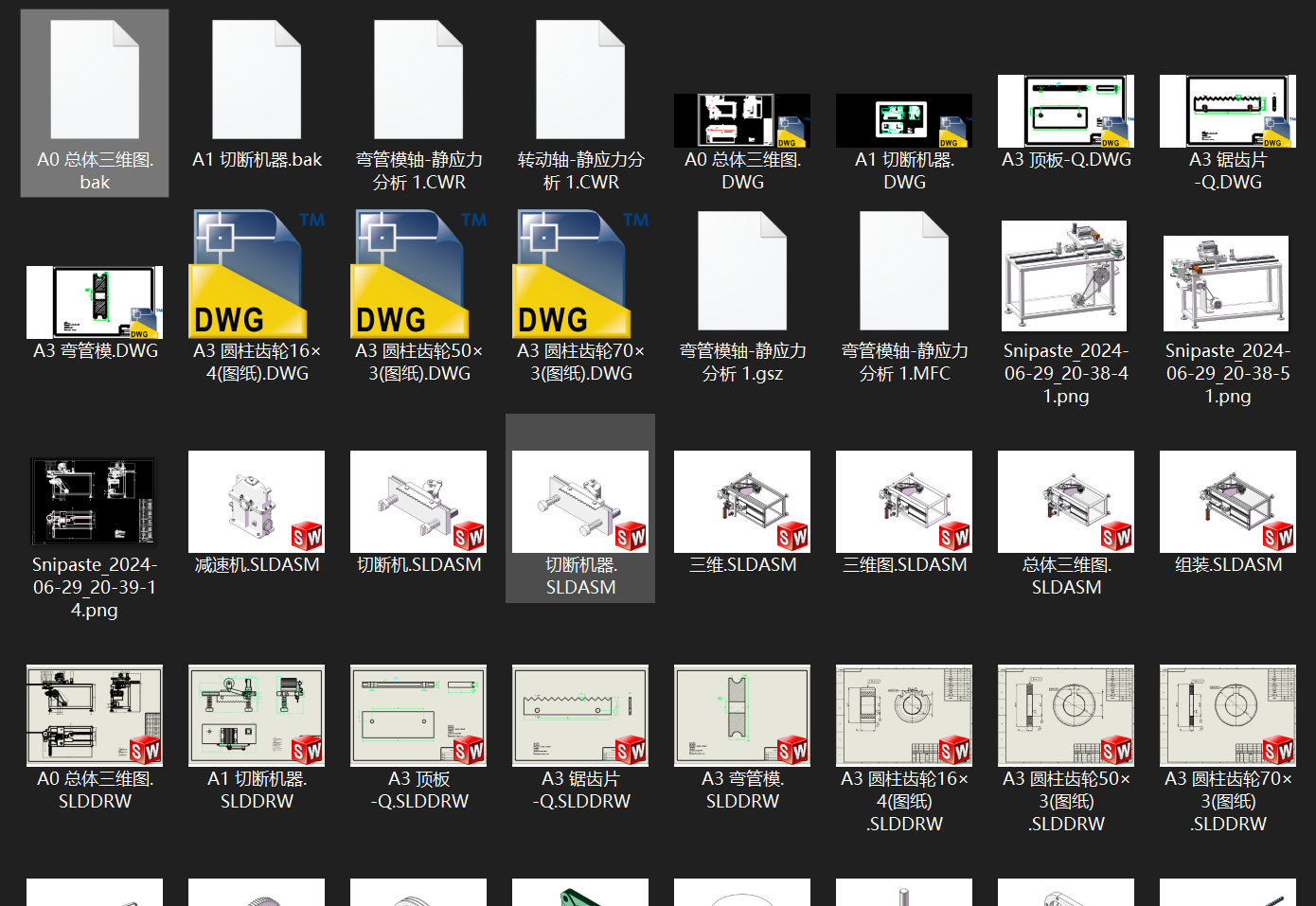Click the 转动轴-静应力分析 1.CWR file icon
Screen dimensions: 1316x906
click(x=580, y=80)
